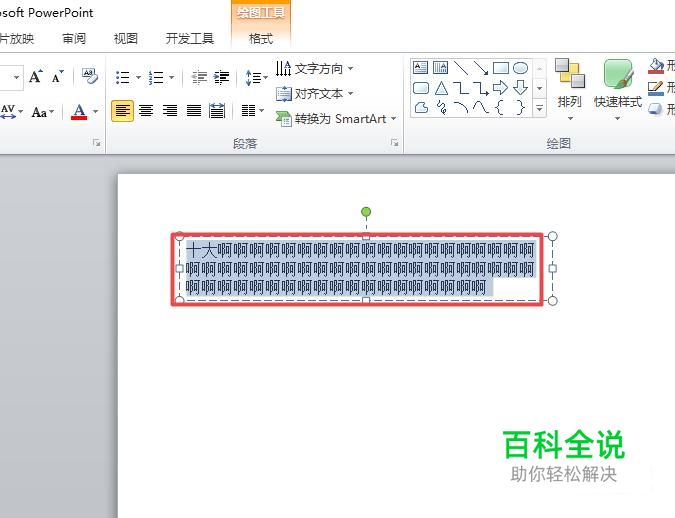
Task: Expand bullet list dropdown arrow
Action: tap(138, 78)
